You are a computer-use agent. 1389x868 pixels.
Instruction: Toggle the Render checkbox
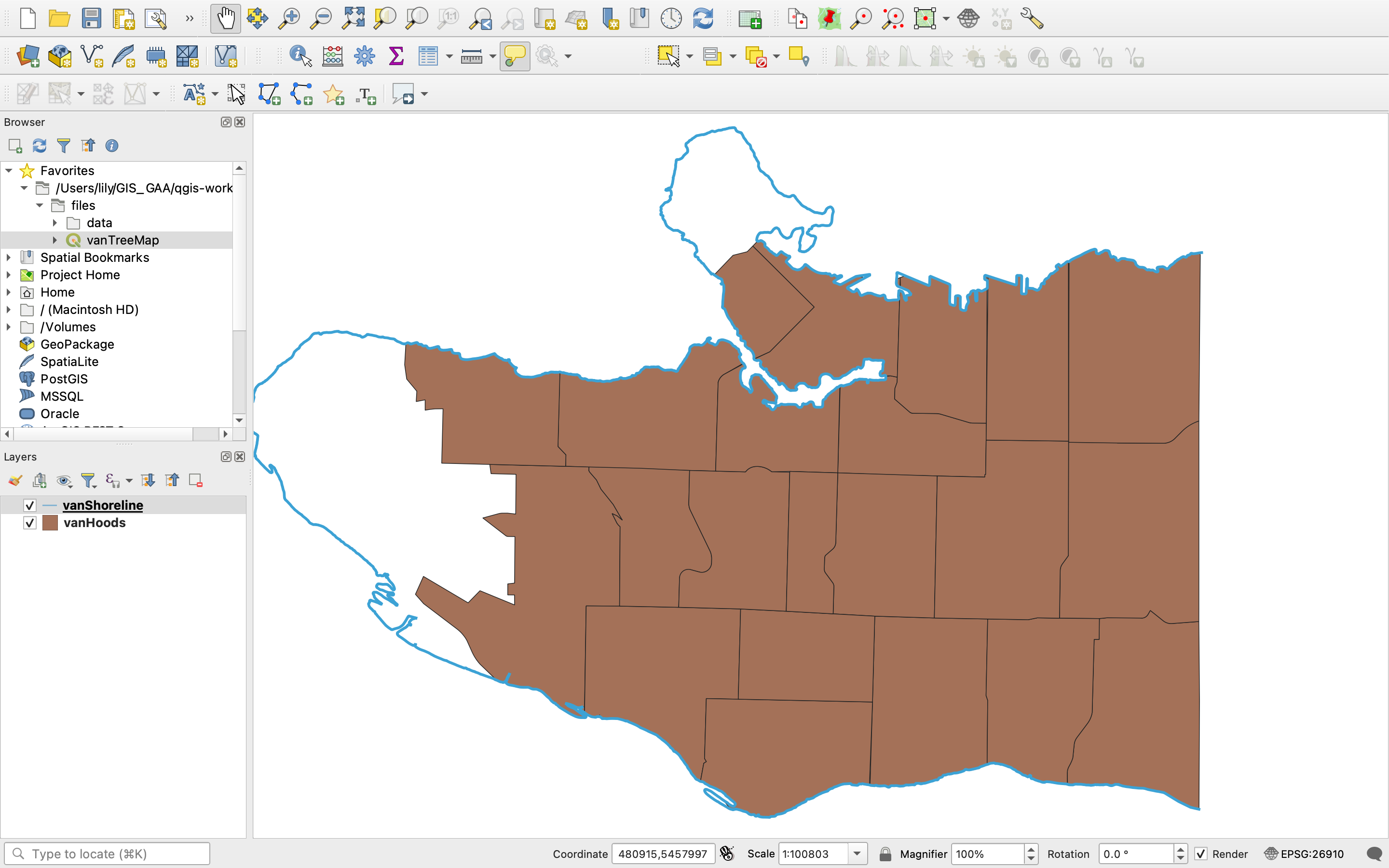click(x=1201, y=854)
